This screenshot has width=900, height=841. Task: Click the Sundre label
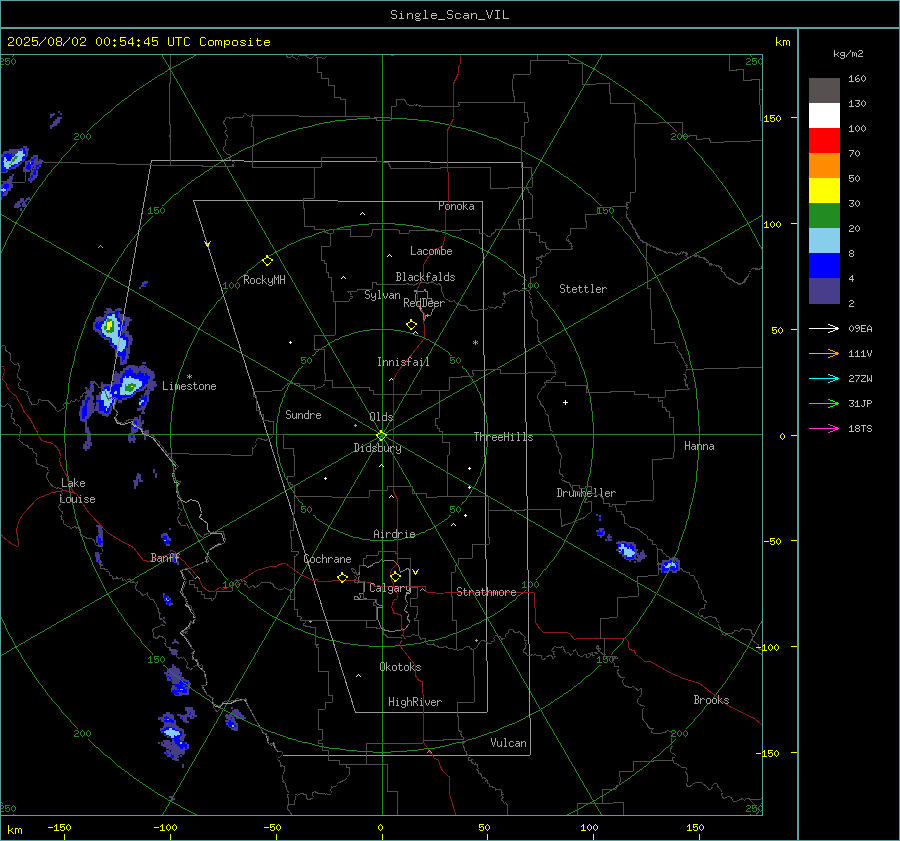click(x=303, y=414)
